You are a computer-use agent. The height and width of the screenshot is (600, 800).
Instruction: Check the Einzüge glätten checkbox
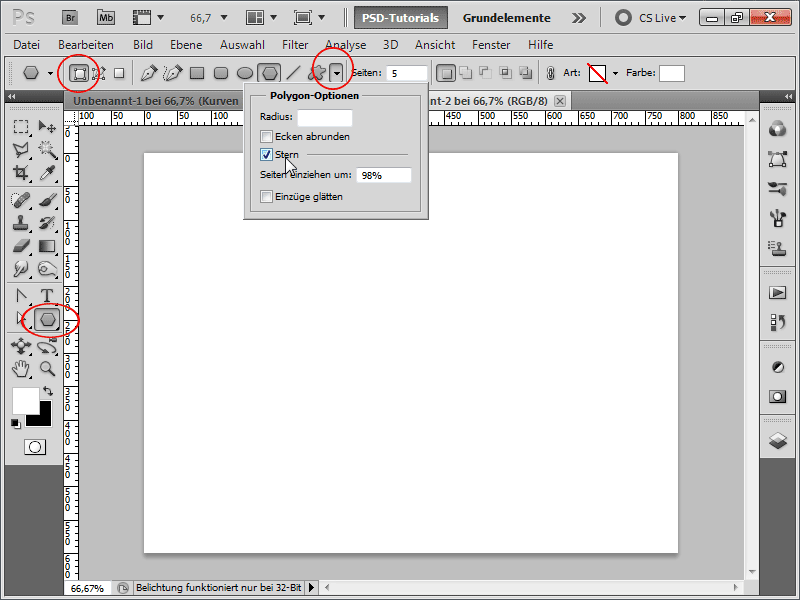[x=266, y=197]
